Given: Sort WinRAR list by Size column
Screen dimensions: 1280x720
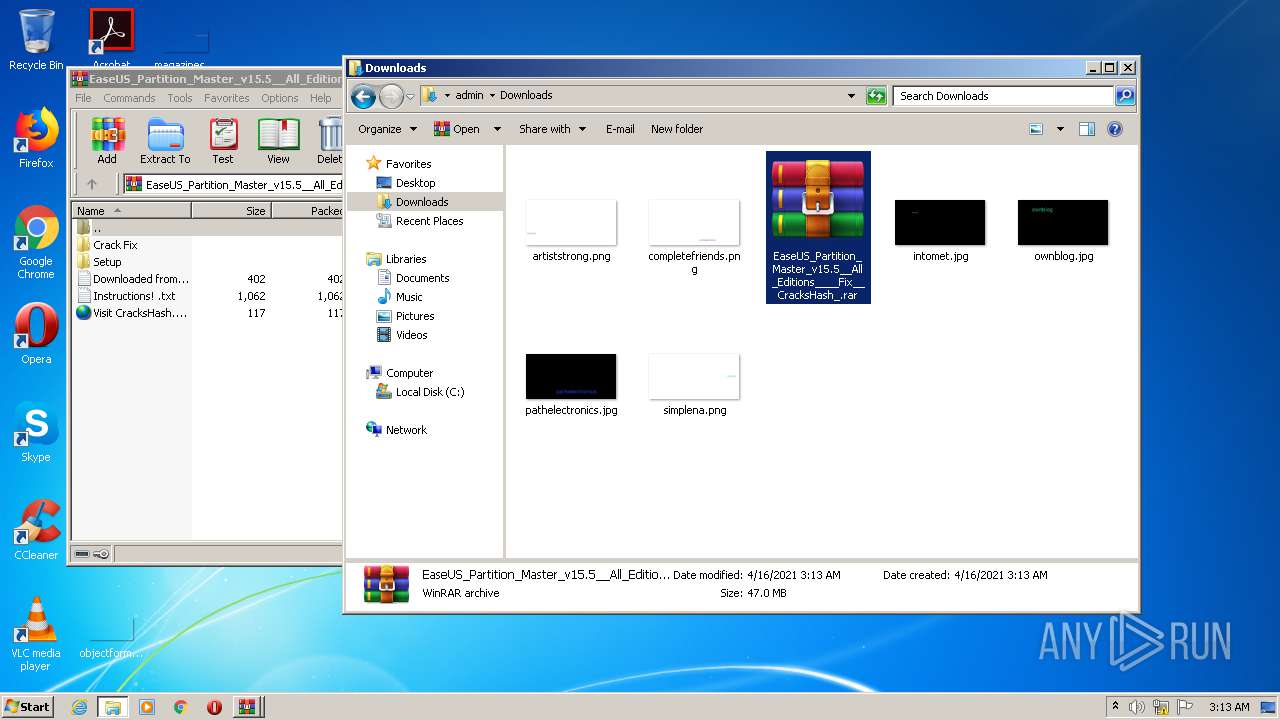Looking at the screenshot, I should (x=231, y=211).
